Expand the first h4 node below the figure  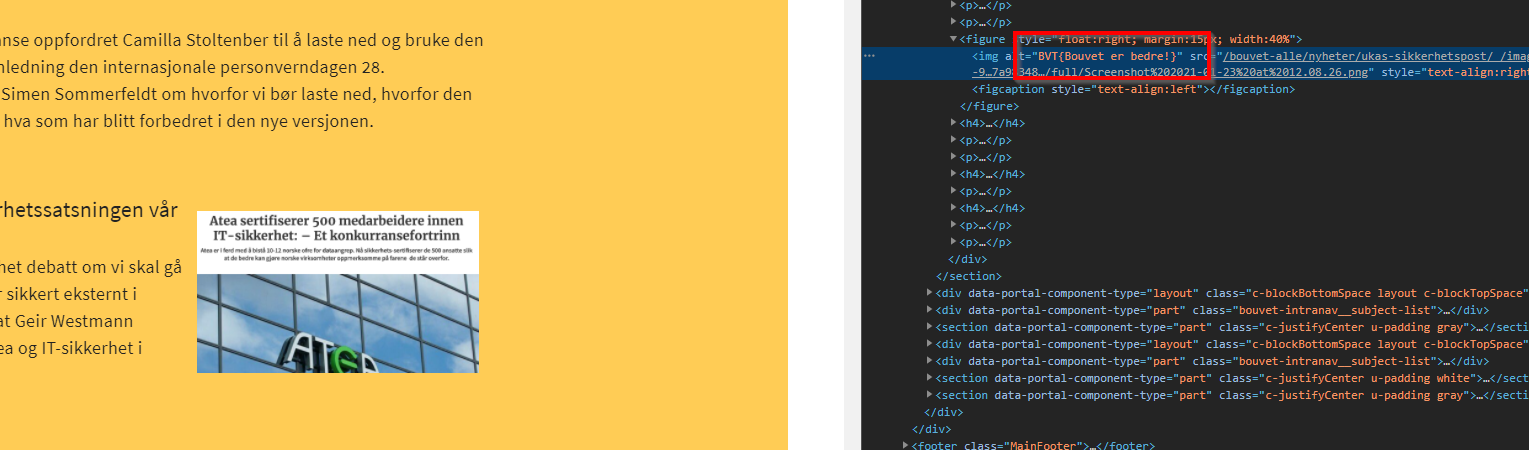click(952, 123)
